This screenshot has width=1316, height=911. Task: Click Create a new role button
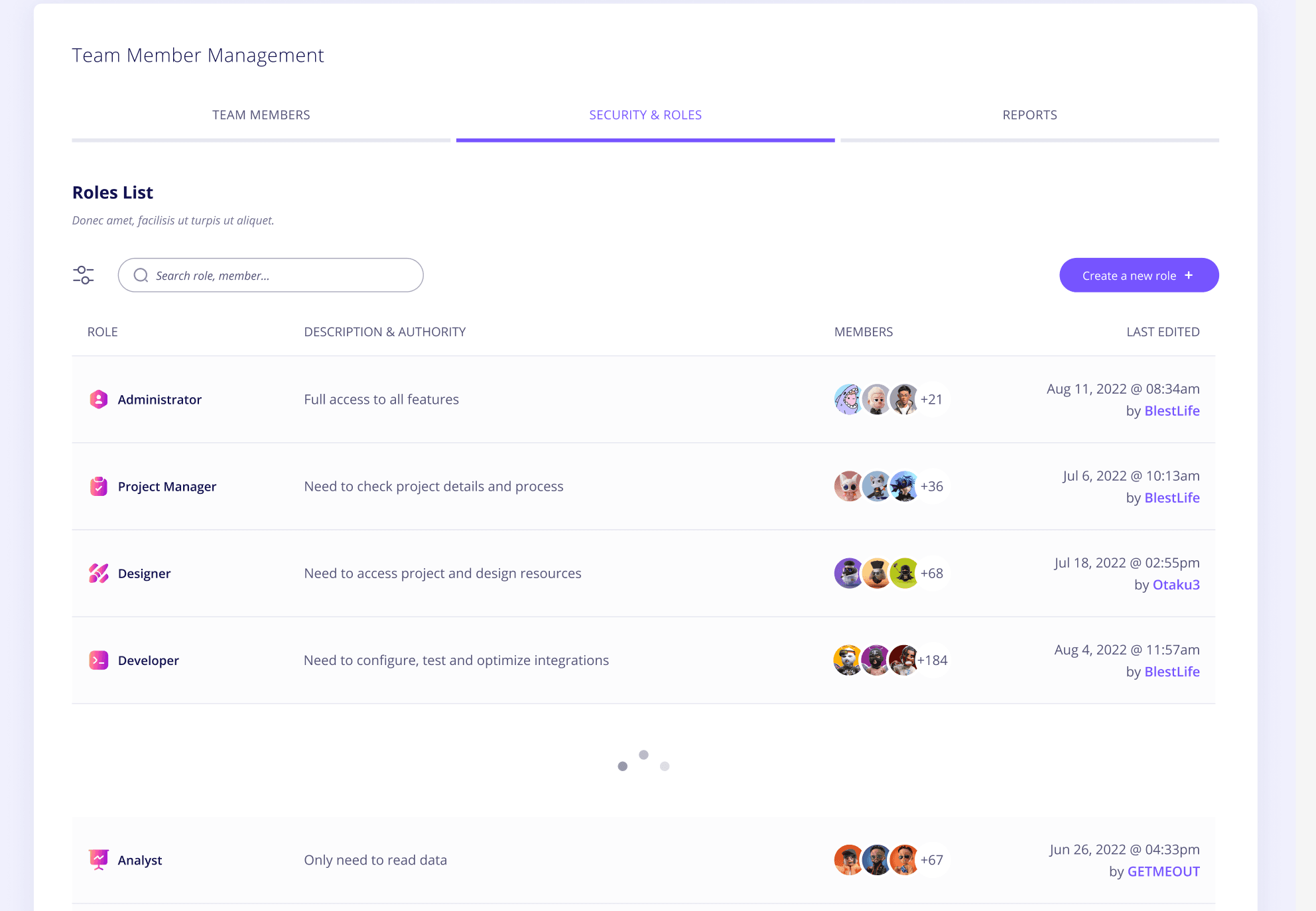[1139, 274]
